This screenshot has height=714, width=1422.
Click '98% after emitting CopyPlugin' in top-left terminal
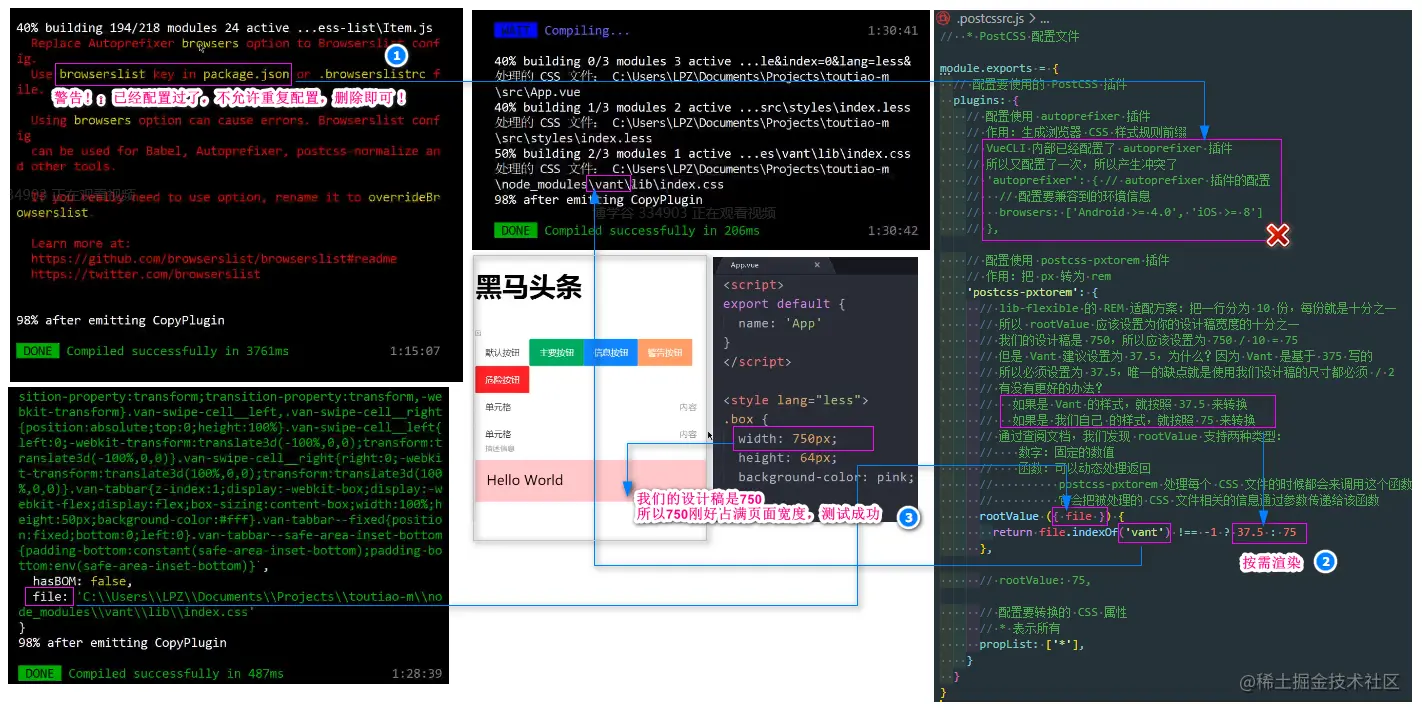click(120, 320)
